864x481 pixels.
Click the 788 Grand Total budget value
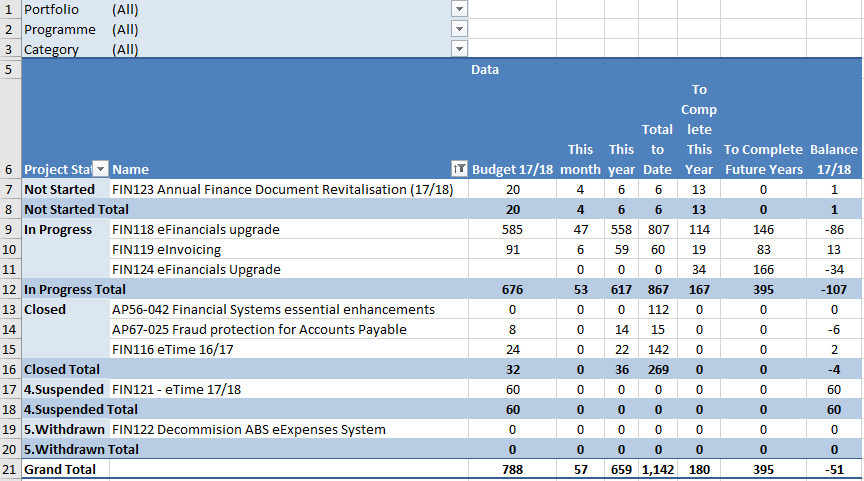[x=512, y=469]
